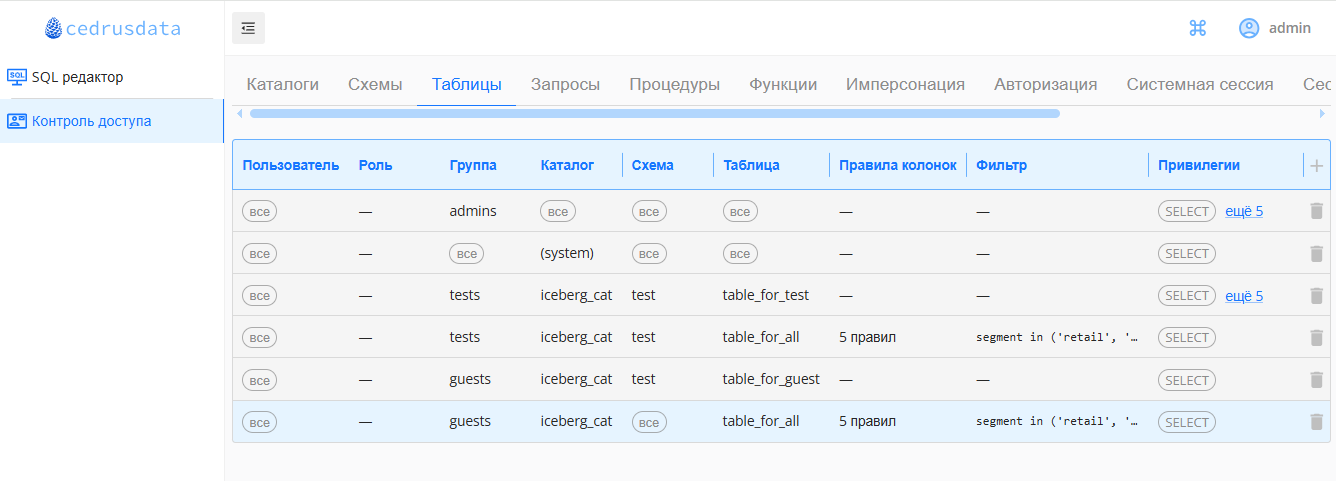The image size is (1336, 481).
Task: Collapse the sidebar with the menu fold icon
Action: tap(248, 28)
